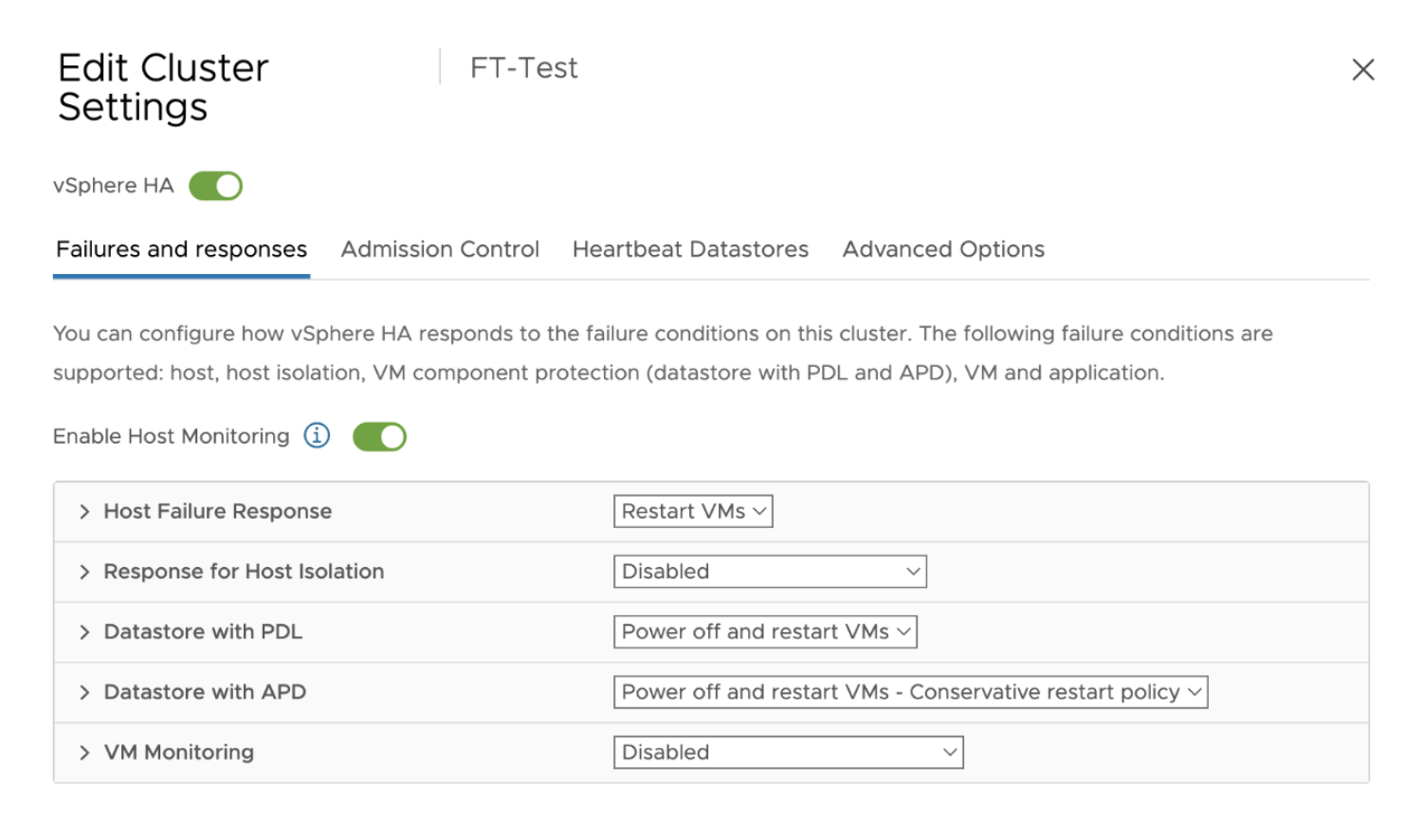The width and height of the screenshot is (1422, 840).
Task: Open the PDL Power off dropdown
Action: coord(765,632)
